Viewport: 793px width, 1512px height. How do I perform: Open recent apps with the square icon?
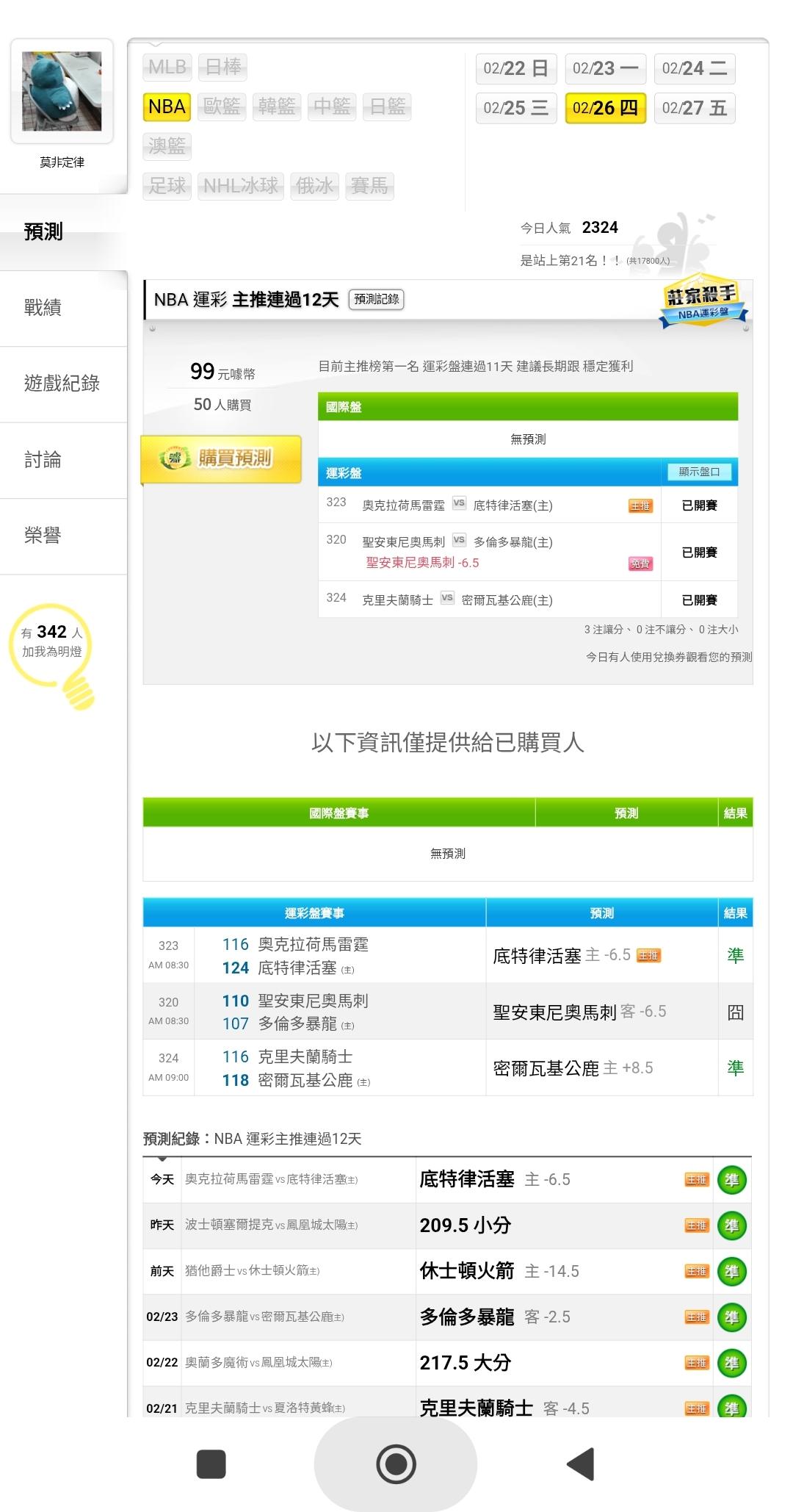(211, 1464)
